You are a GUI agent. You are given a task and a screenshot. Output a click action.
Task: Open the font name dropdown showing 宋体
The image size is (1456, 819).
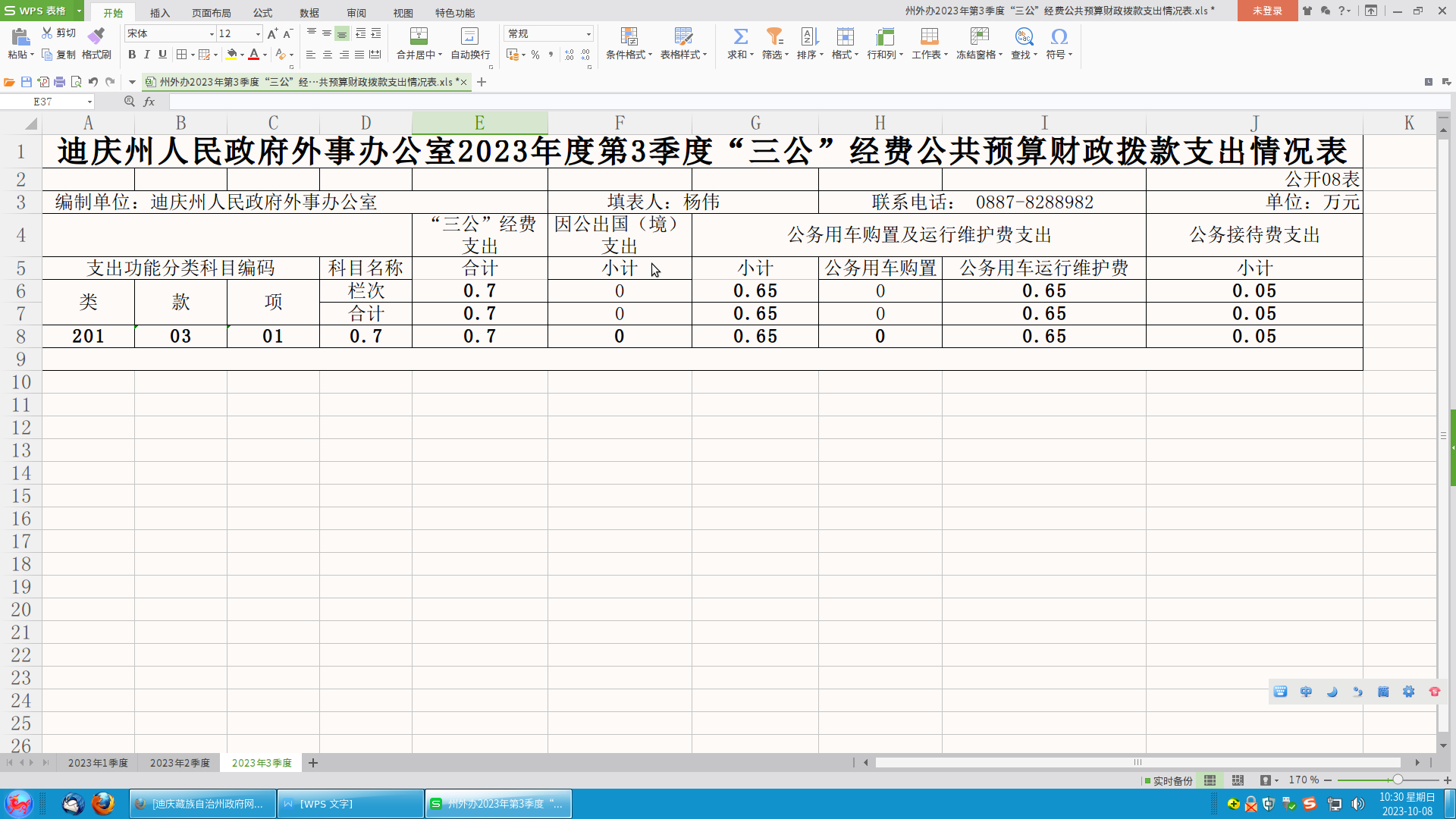point(213,33)
